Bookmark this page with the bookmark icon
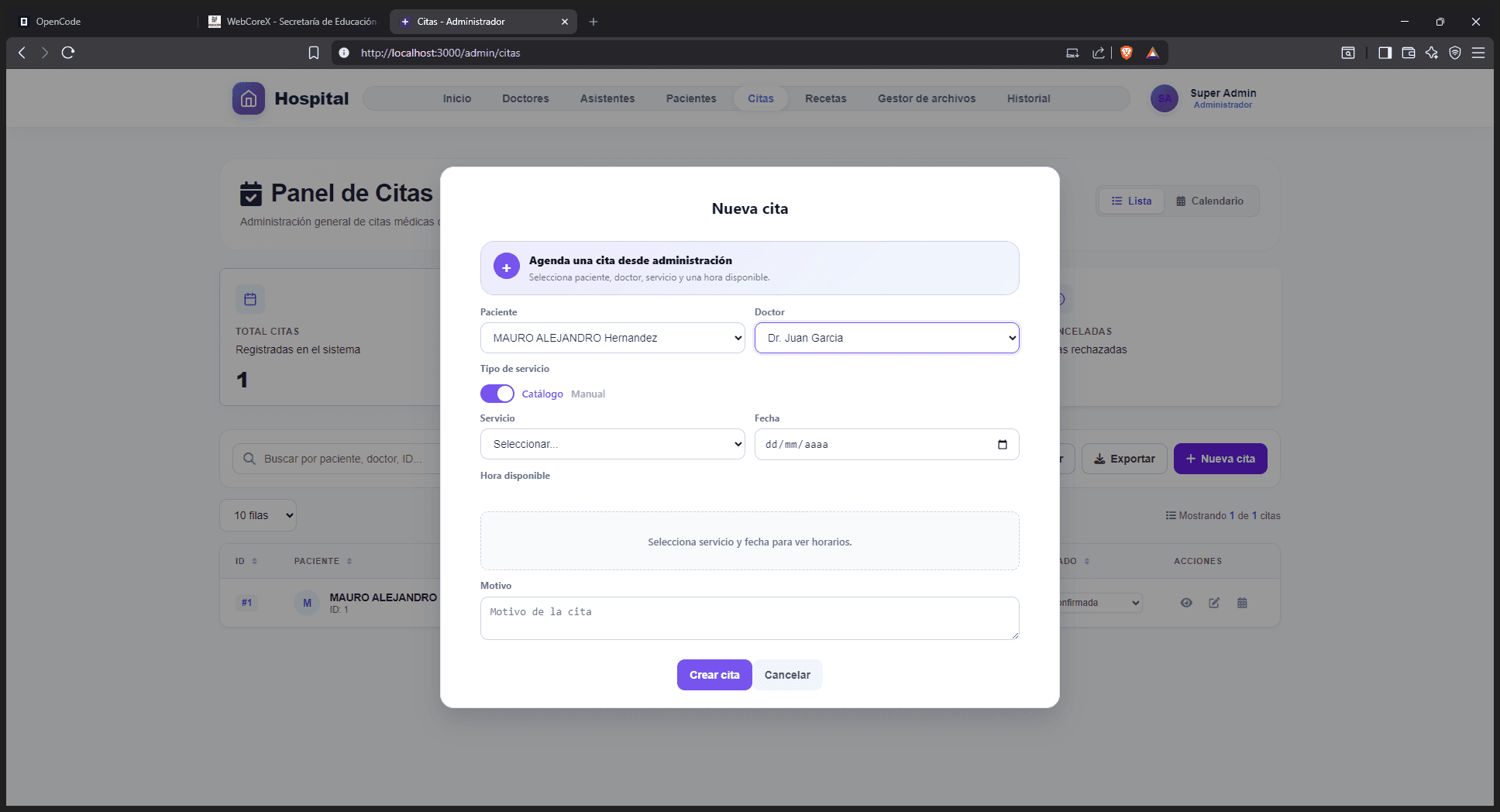The width and height of the screenshot is (1500, 812). [314, 53]
